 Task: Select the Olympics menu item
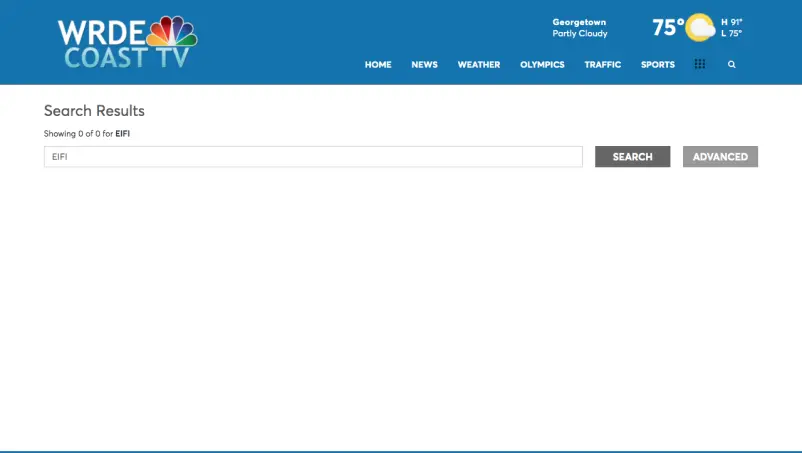pyautogui.click(x=542, y=64)
